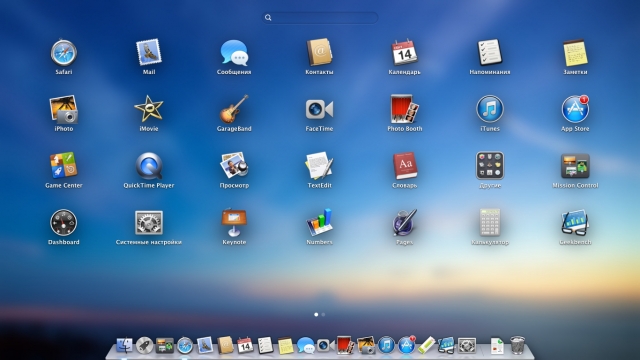Open the Другие folder group
The image size is (640, 360).
click(490, 166)
